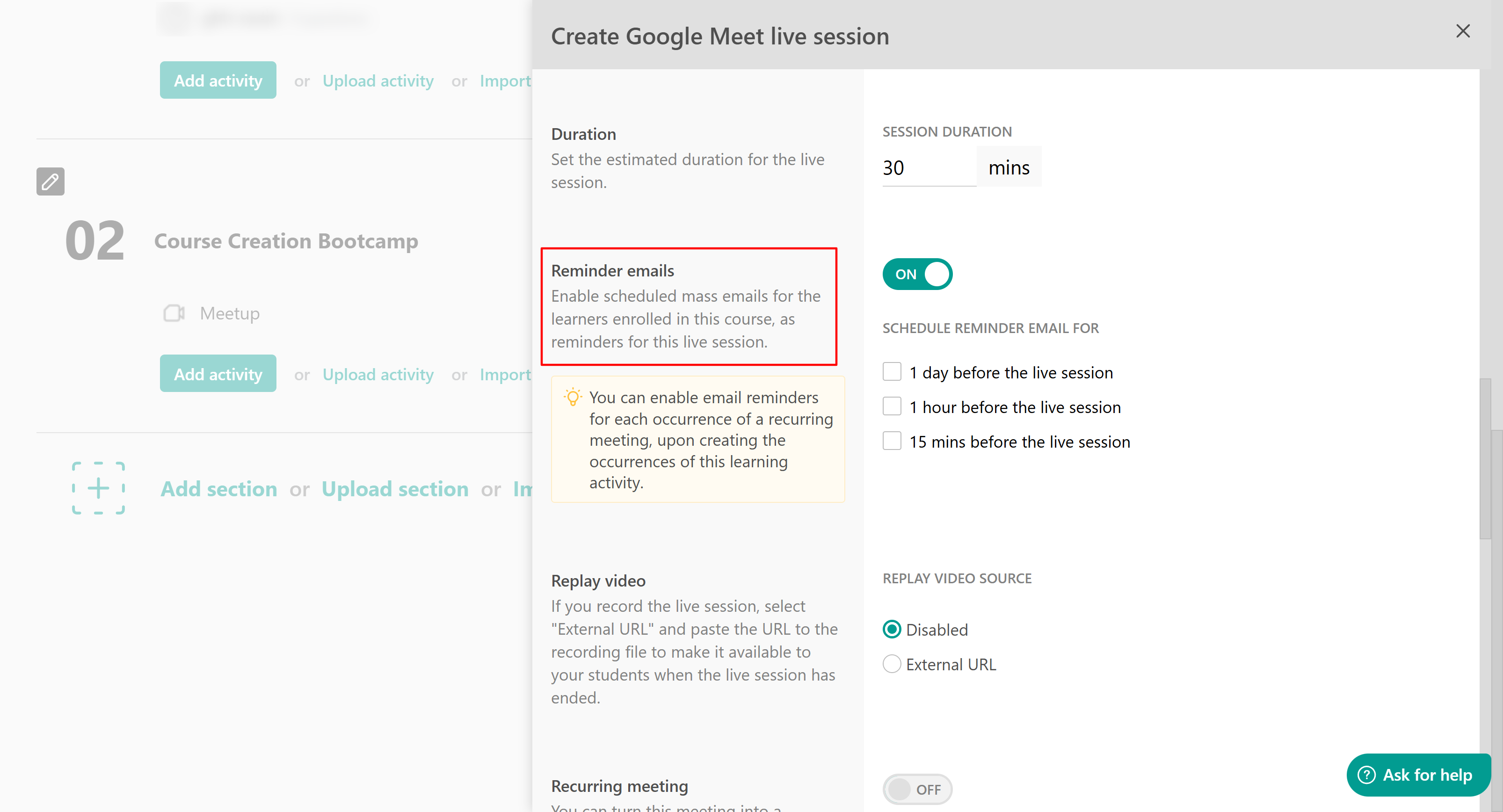1503x812 pixels.
Task: Click the question mark help icon
Action: tap(1366, 775)
